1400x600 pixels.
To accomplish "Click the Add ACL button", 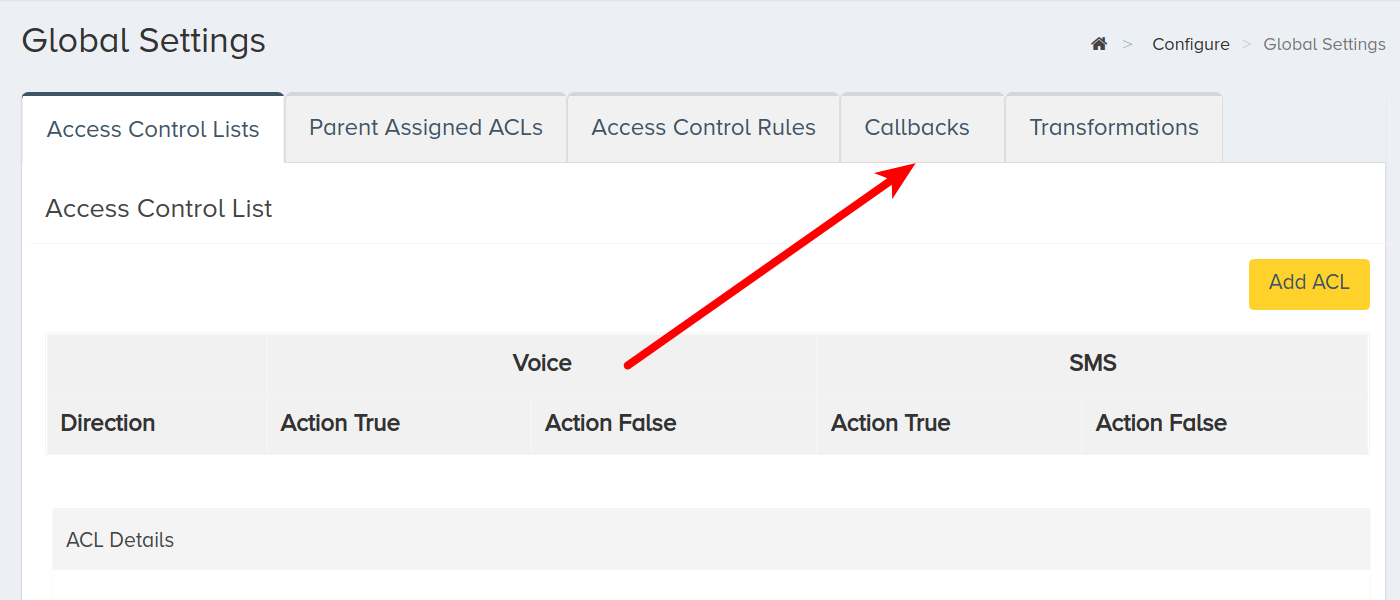I will (1309, 284).
